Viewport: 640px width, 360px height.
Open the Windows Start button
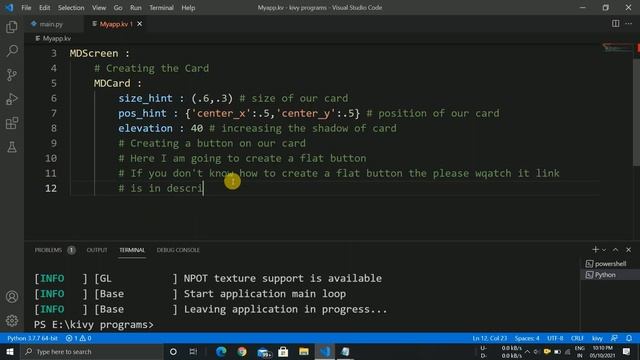(x=9, y=351)
